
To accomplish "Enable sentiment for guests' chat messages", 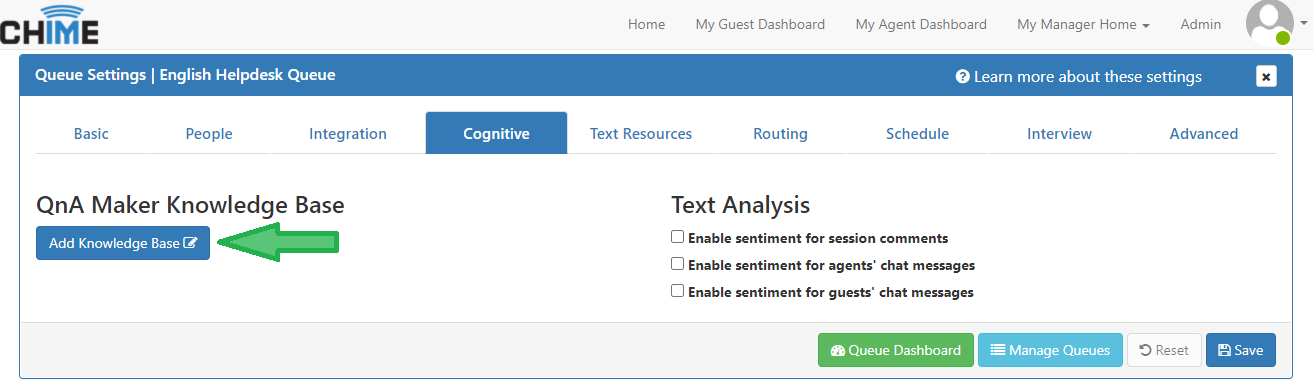I will 677,291.
